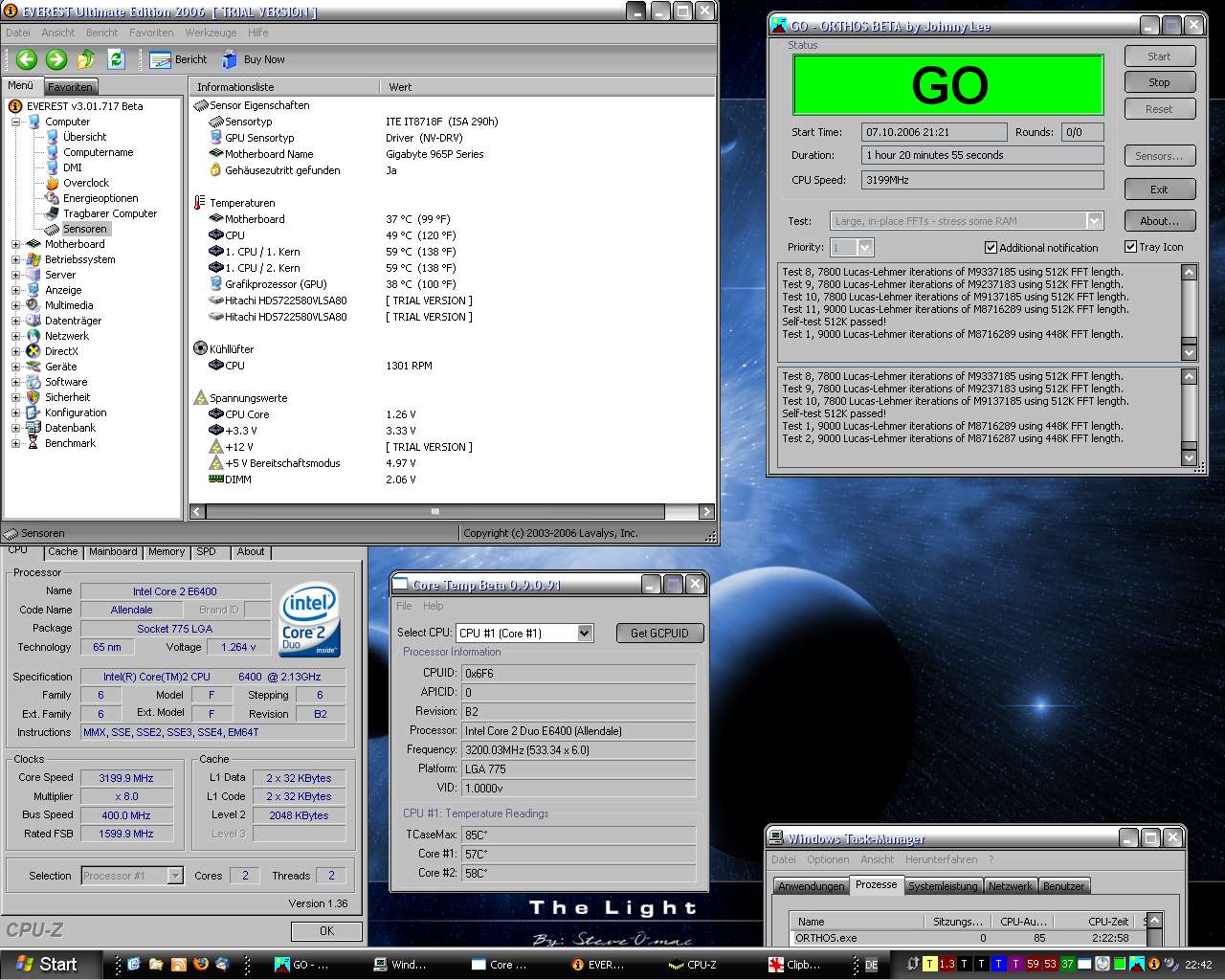Expand the Netzwerk tree node
Viewport: 1225px width, 980px height.
point(15,336)
